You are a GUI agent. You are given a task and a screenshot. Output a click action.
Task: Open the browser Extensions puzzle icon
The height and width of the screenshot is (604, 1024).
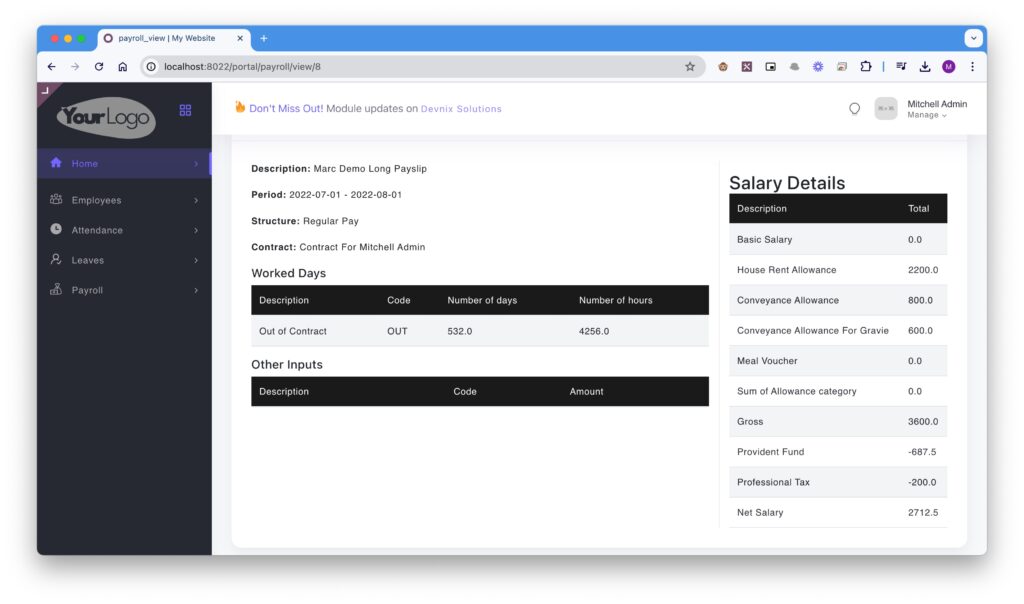pos(866,67)
